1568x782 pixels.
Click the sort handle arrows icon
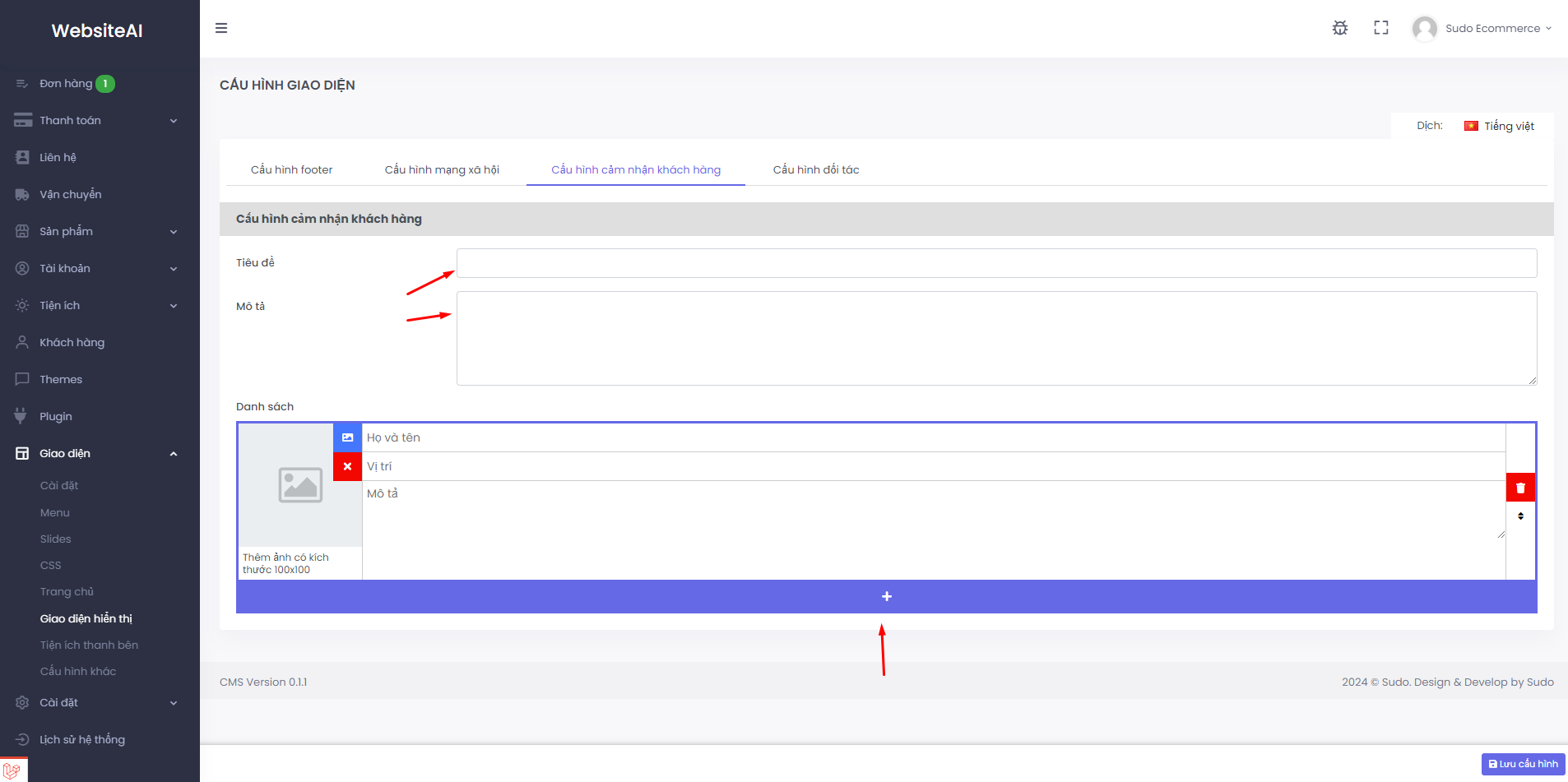[x=1520, y=516]
